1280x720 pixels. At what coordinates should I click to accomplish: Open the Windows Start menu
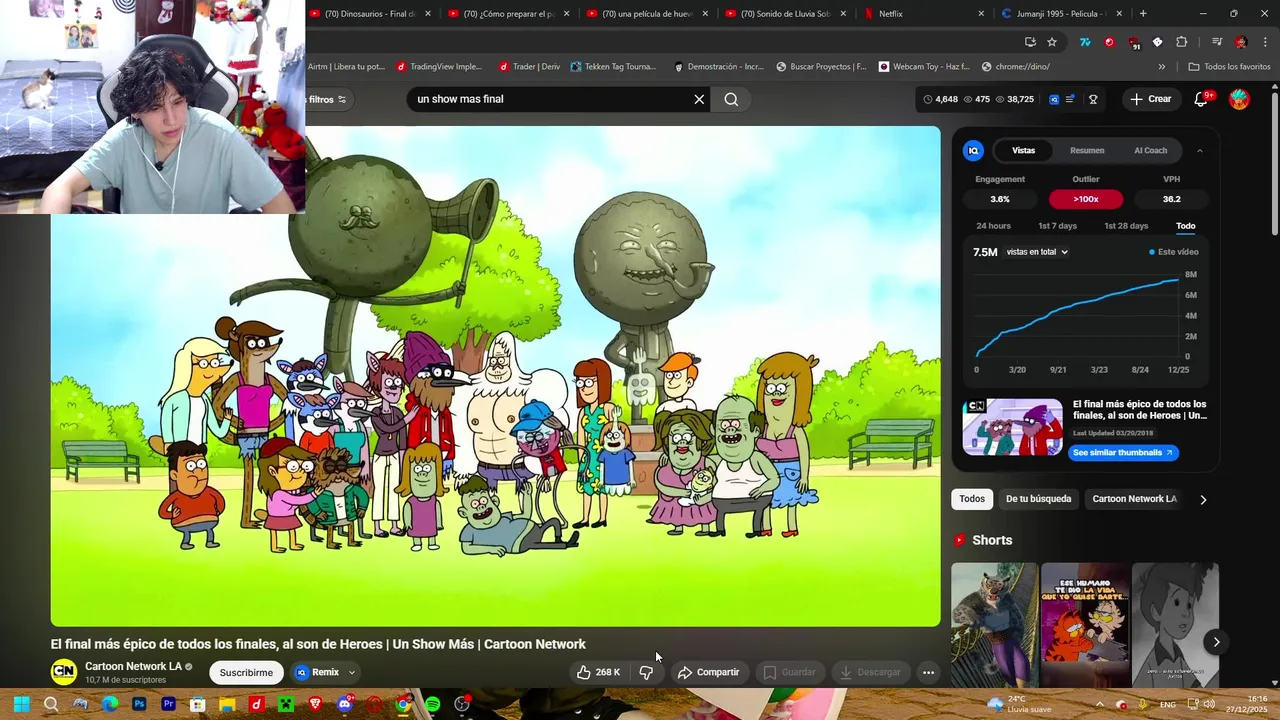(x=21, y=704)
